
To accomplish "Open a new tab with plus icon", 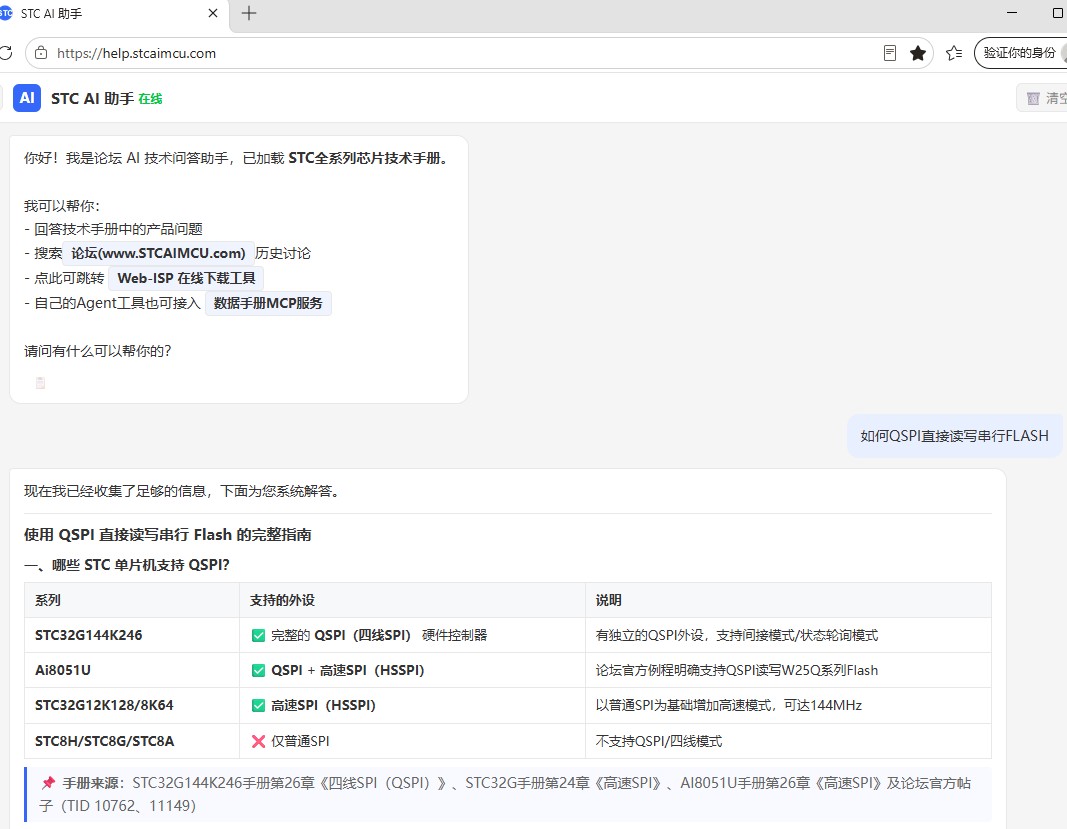I will pos(249,13).
